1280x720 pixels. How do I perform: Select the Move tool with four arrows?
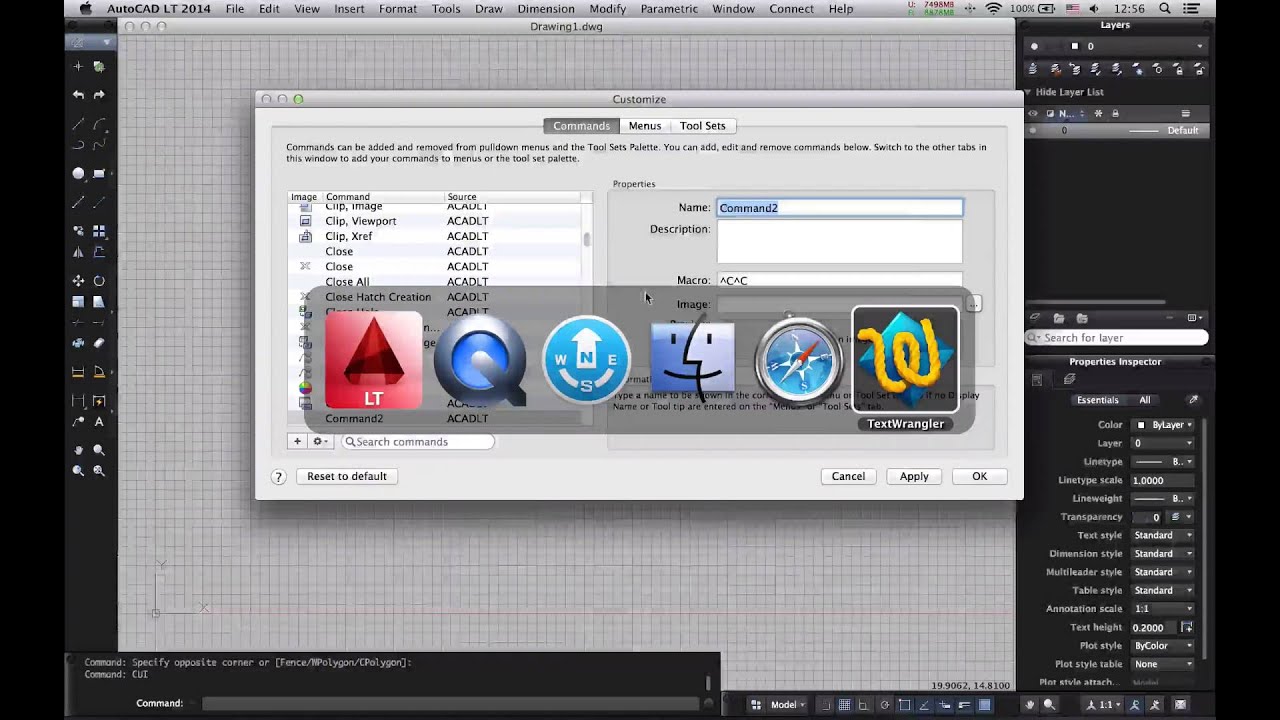(x=78, y=281)
